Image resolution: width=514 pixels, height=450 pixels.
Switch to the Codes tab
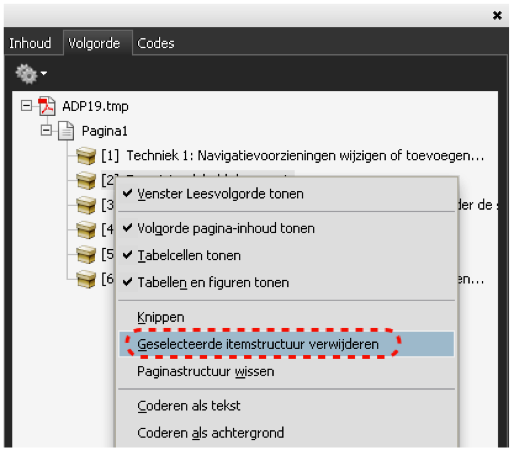156,43
